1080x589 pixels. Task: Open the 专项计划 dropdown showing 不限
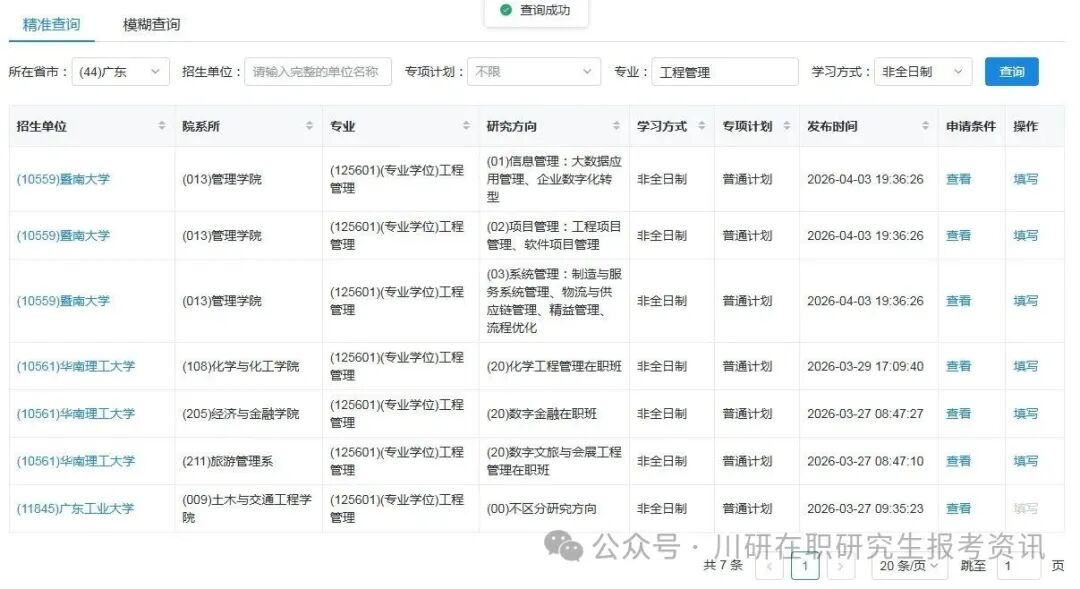pyautogui.click(x=533, y=71)
